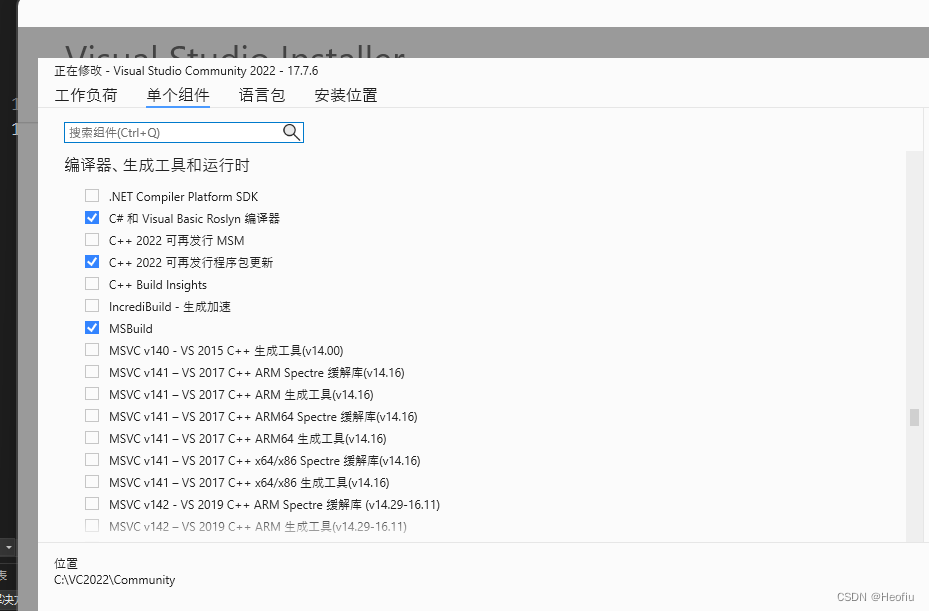Viewport: 929px width, 611px height.
Task: Enable MSVC v142 VS 2019 ARM 生成工具
Action: pyautogui.click(x=92, y=526)
